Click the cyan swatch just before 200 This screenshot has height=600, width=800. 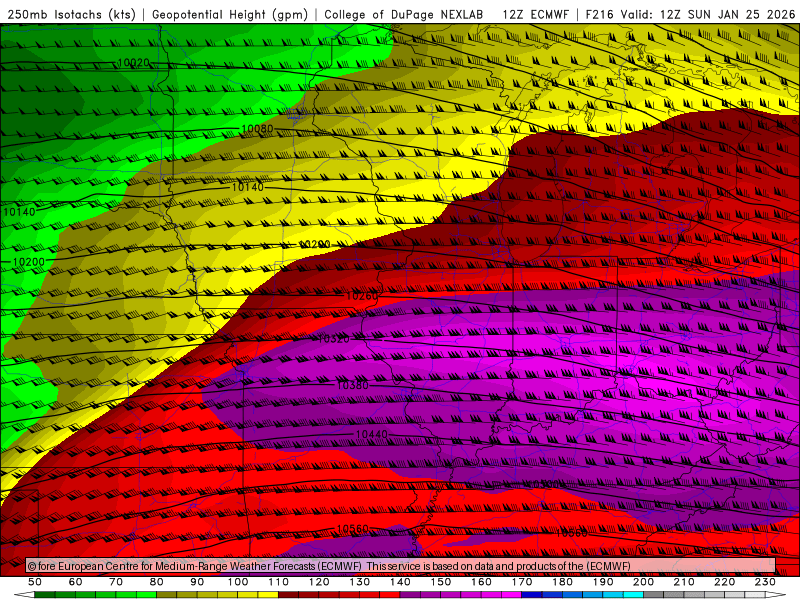[633, 595]
